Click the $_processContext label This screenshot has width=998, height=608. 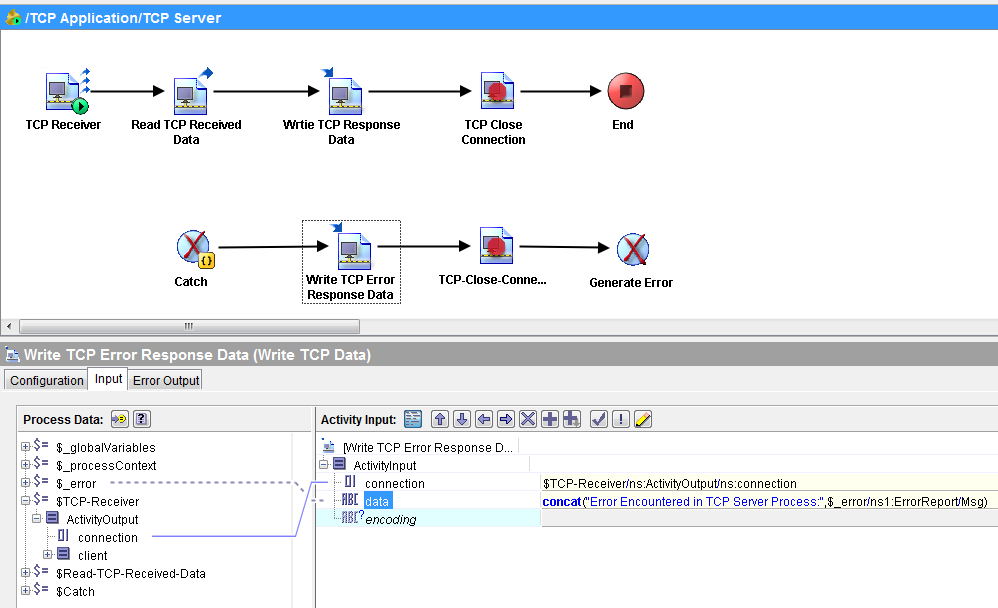click(106, 465)
